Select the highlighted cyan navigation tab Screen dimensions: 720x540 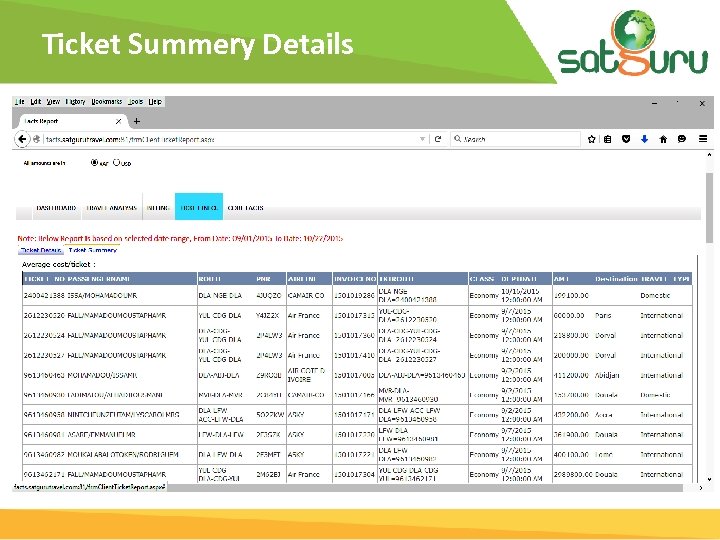pyautogui.click(x=199, y=207)
